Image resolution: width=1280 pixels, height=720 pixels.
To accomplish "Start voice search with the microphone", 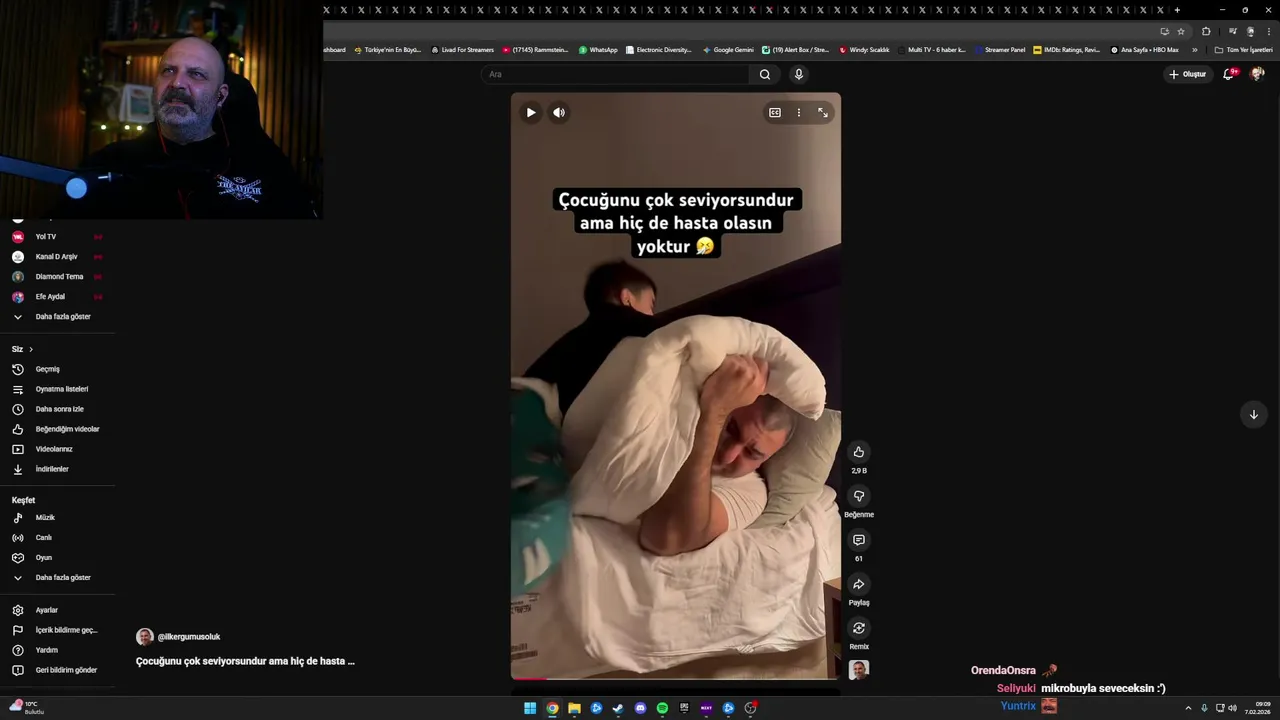I will click(798, 74).
